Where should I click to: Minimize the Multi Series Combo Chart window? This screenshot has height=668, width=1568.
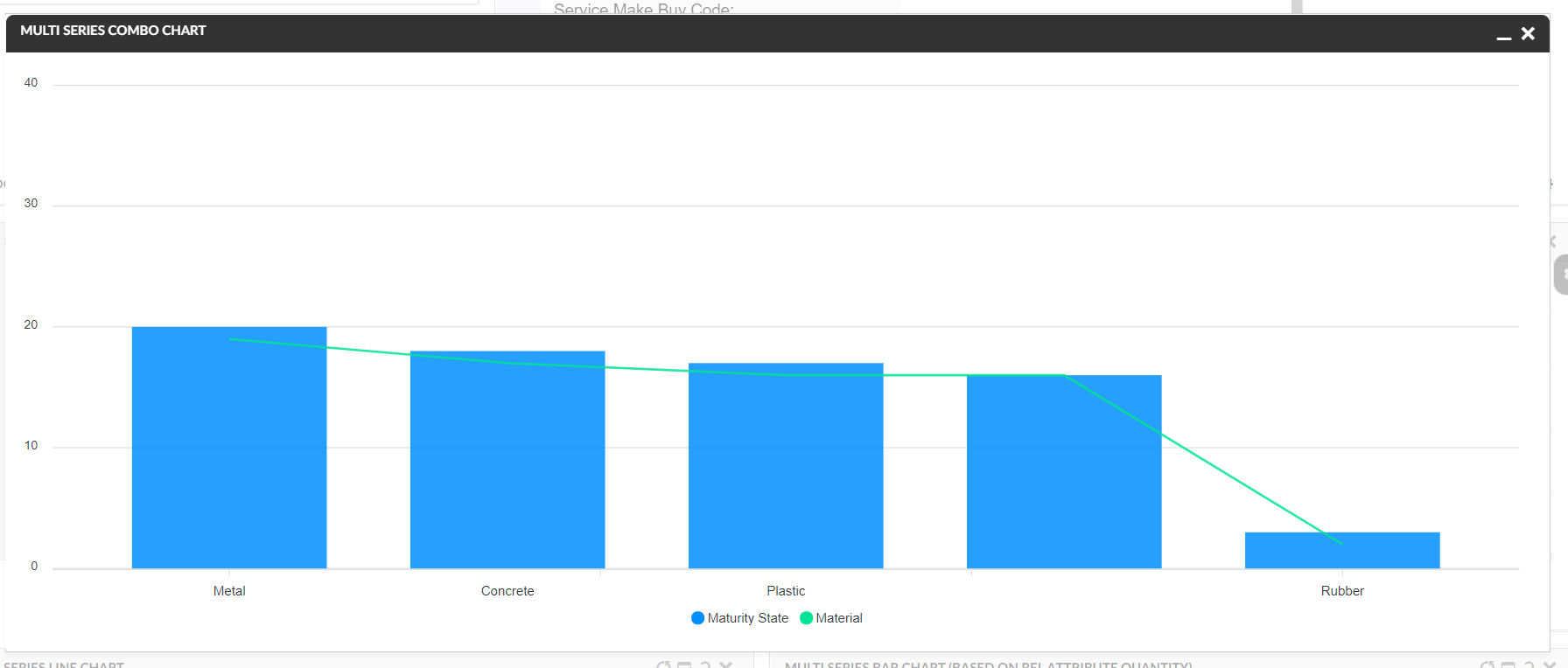(x=1503, y=37)
